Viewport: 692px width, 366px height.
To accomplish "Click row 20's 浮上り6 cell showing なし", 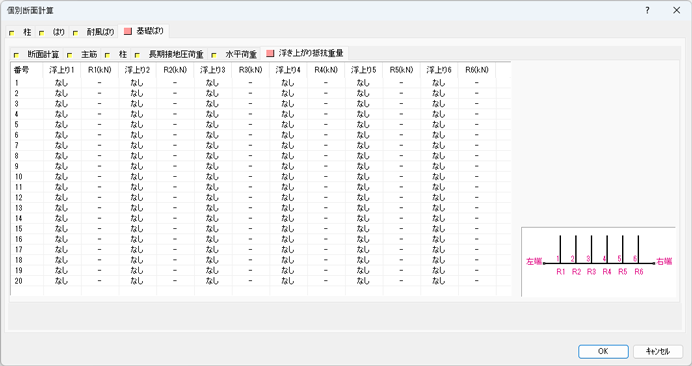I will pyautogui.click(x=439, y=281).
